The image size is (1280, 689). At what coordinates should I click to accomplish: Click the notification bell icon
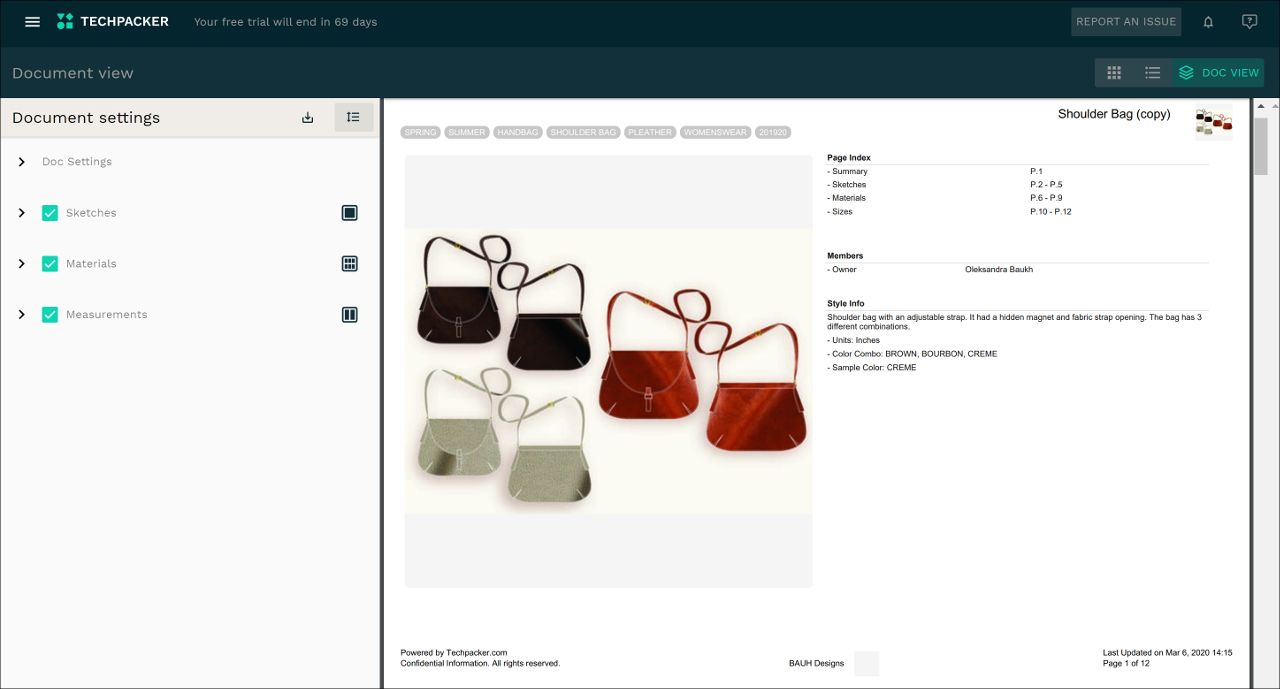click(x=1207, y=21)
